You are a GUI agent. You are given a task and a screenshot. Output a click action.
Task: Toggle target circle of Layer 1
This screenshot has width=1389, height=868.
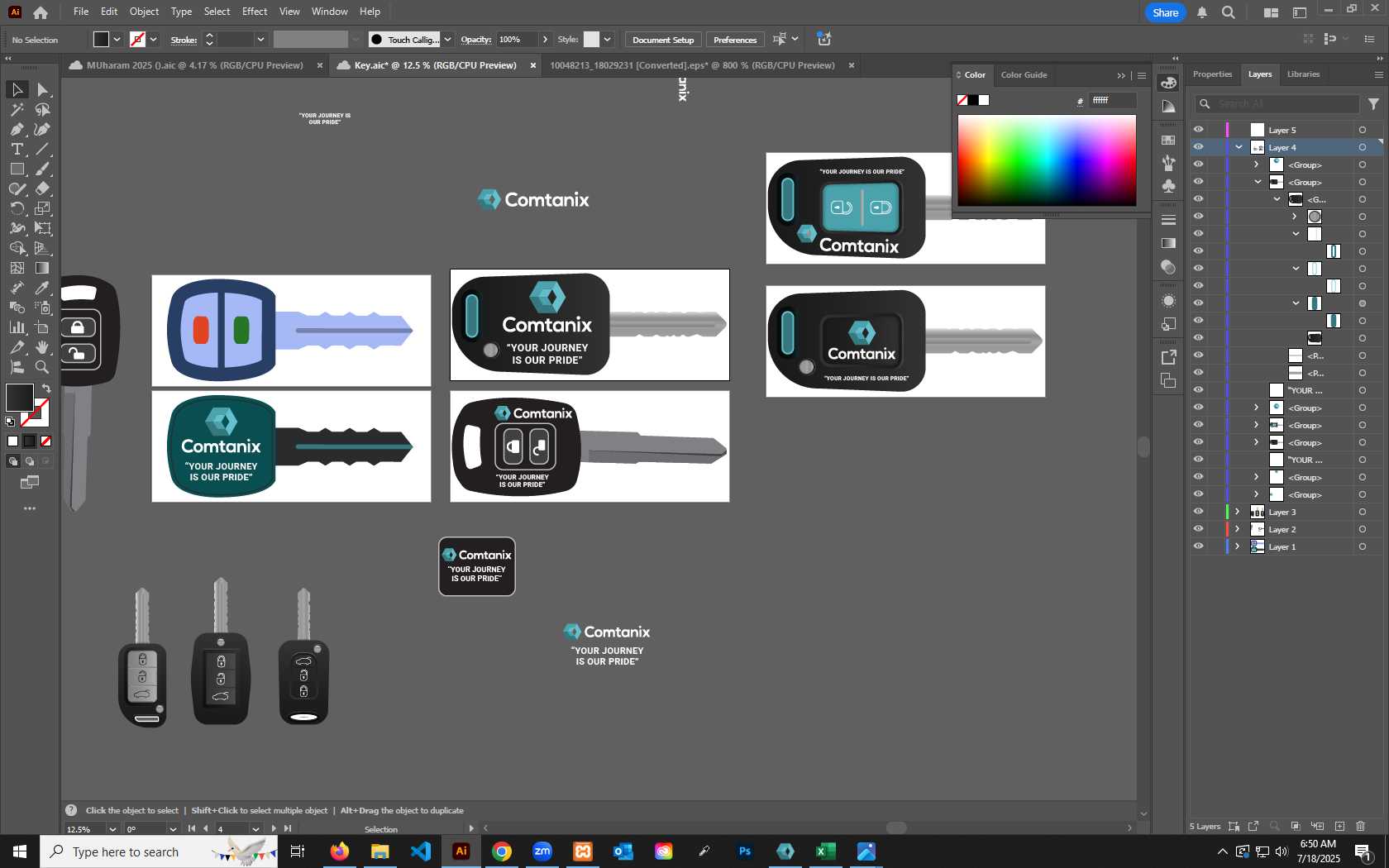click(x=1363, y=546)
